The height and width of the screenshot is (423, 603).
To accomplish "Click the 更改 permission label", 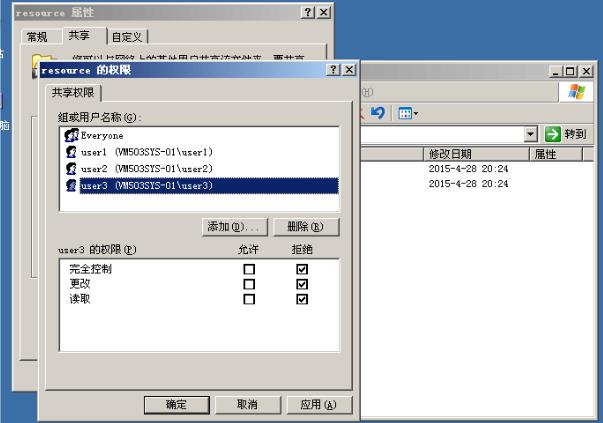I will pos(80,284).
